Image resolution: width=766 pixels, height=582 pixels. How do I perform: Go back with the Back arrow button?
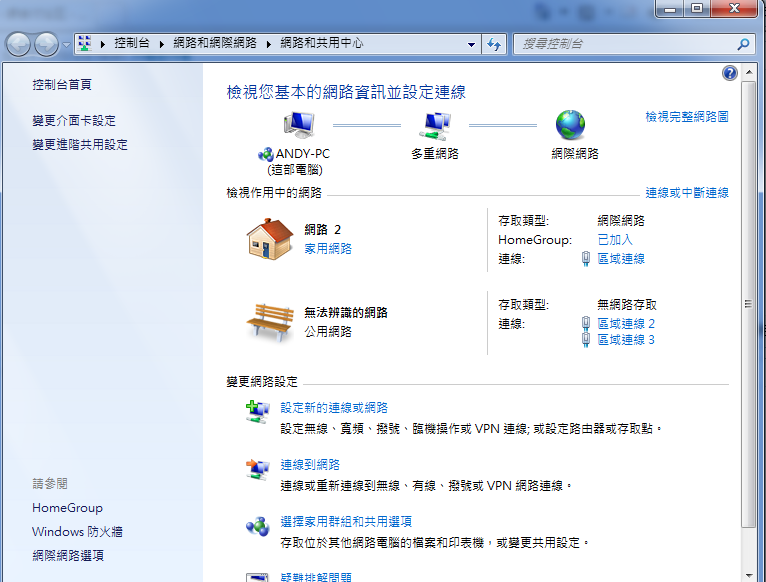tap(19, 44)
